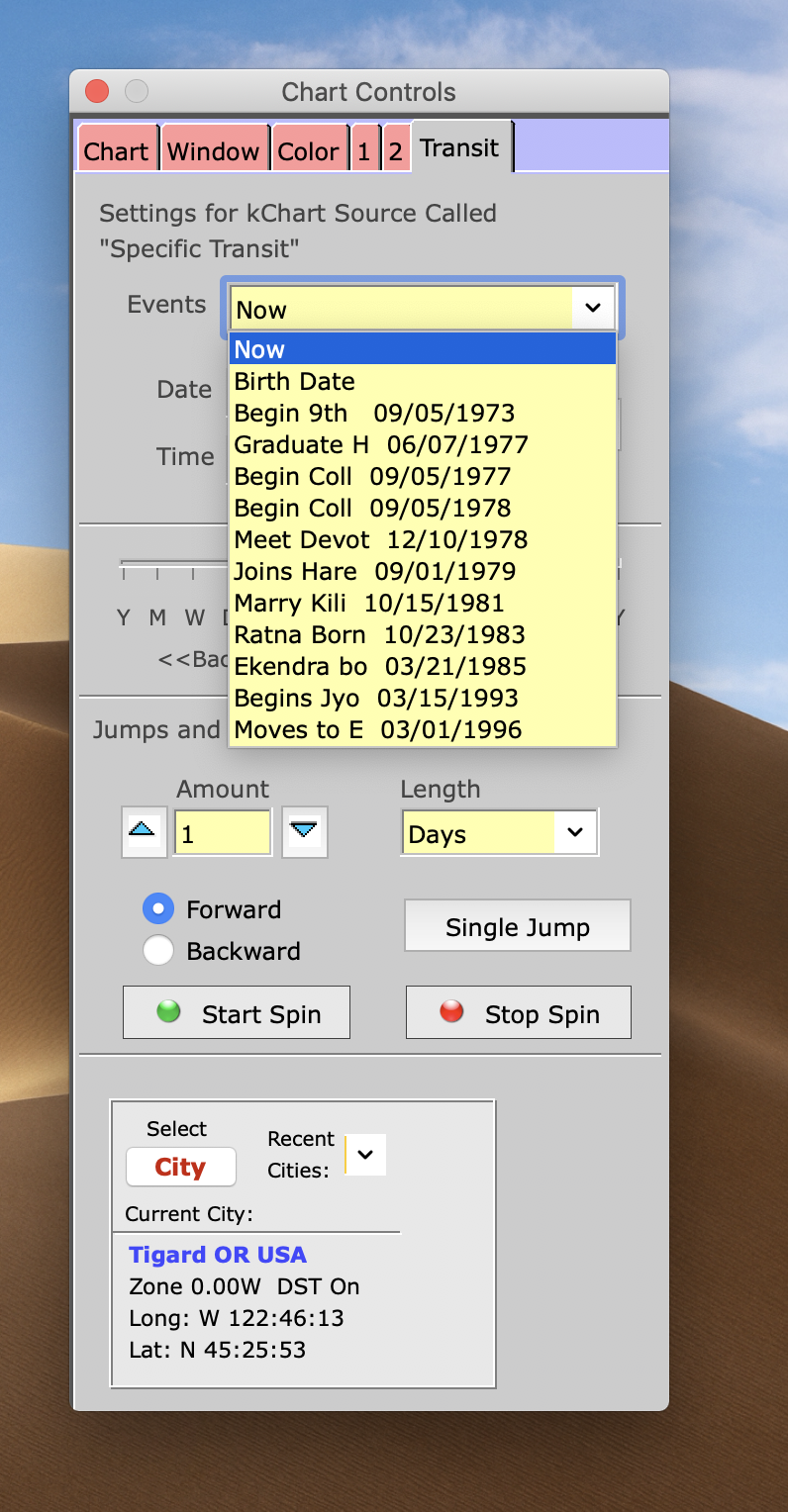
Task: Expand the Recent Cities dropdown
Action: tap(365, 1155)
